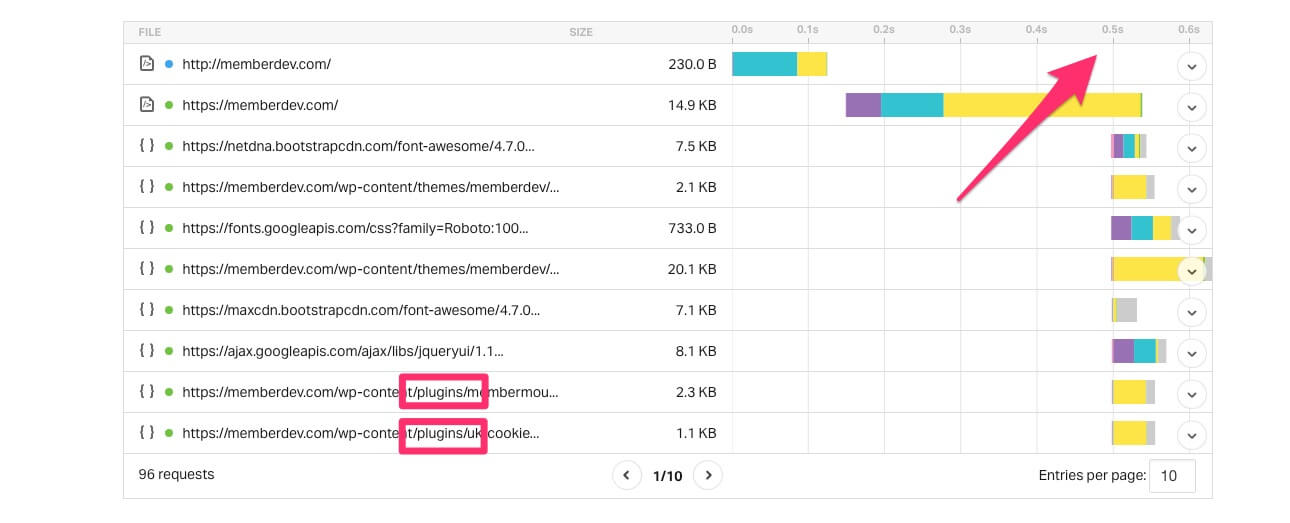
Task: Click the braces icon for ajax.googleapis.com row
Action: [146, 351]
